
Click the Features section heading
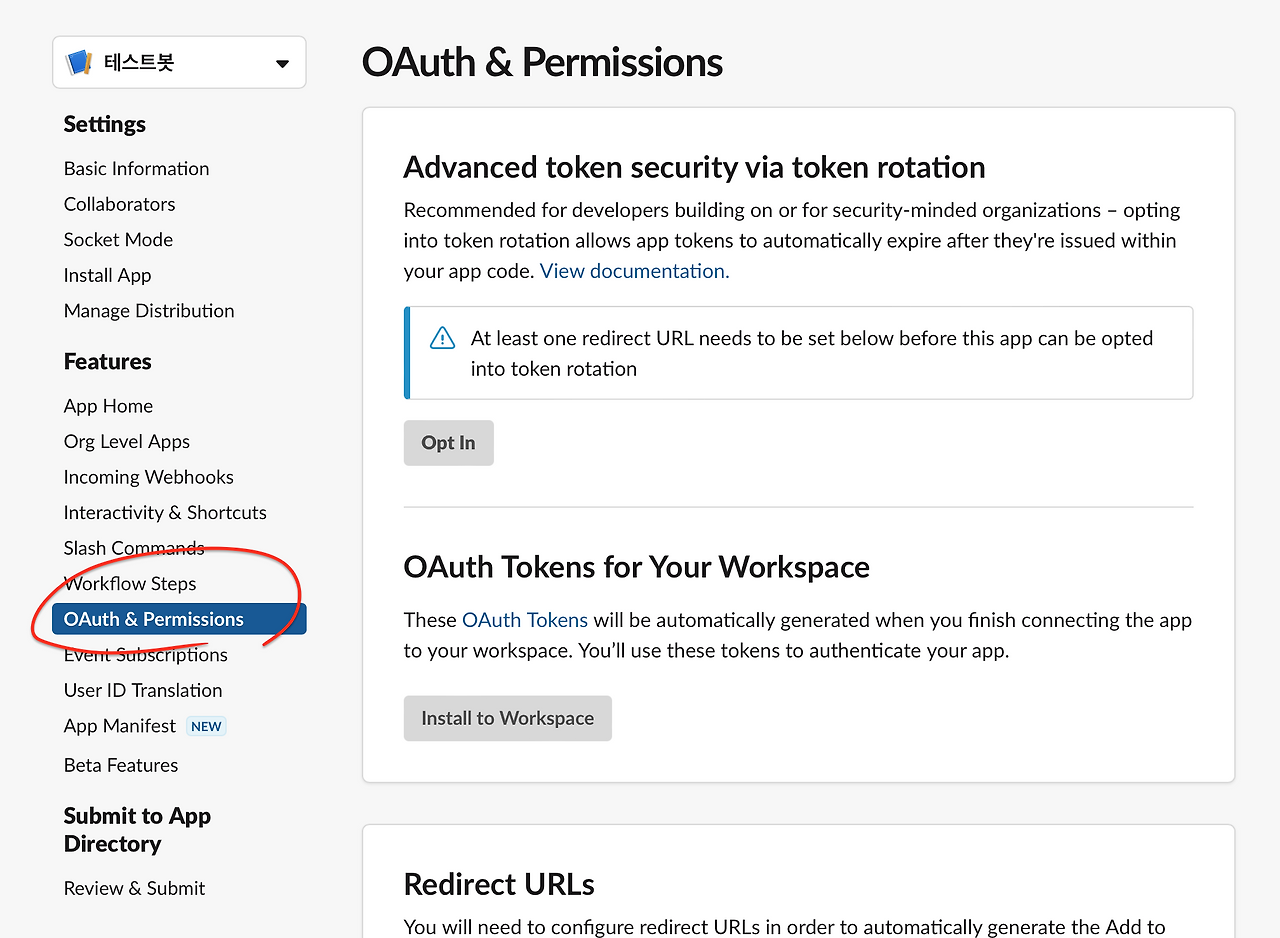(108, 362)
